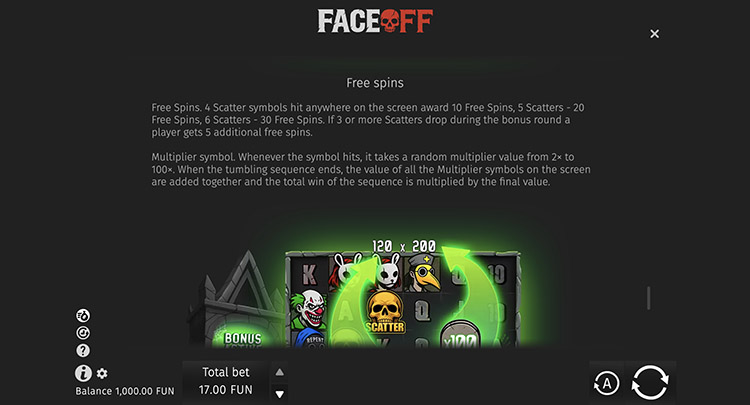Click the info "i" icon

pos(83,373)
